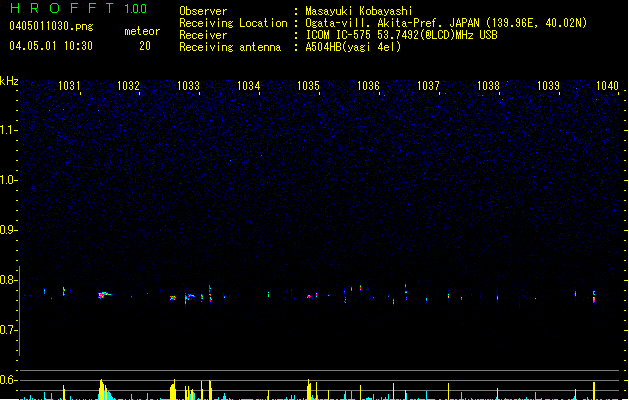Click the HROFFT 1.0.0 title text
This screenshot has height=400, width=629.
79,8
